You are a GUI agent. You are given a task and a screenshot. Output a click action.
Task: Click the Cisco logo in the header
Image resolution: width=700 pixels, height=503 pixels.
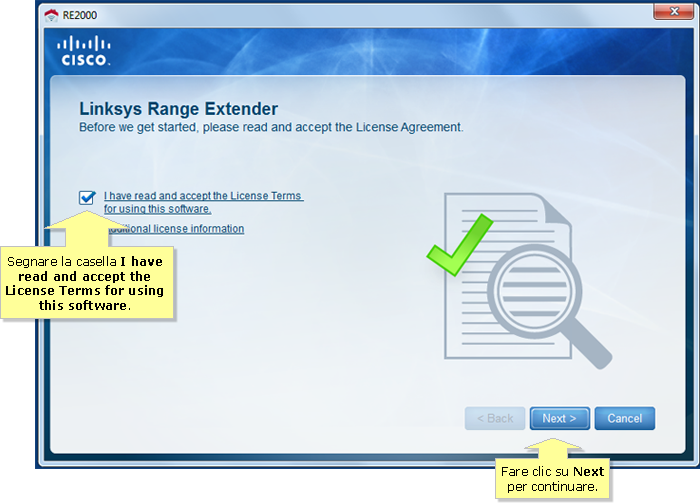pyautogui.click(x=84, y=51)
